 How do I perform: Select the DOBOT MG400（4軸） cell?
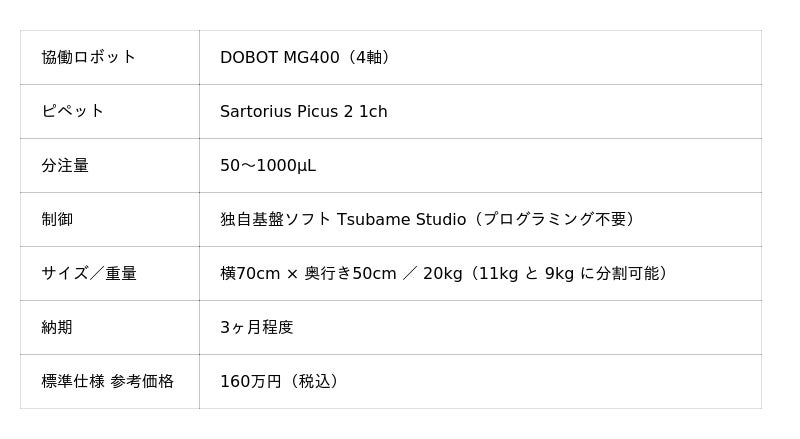click(480, 57)
